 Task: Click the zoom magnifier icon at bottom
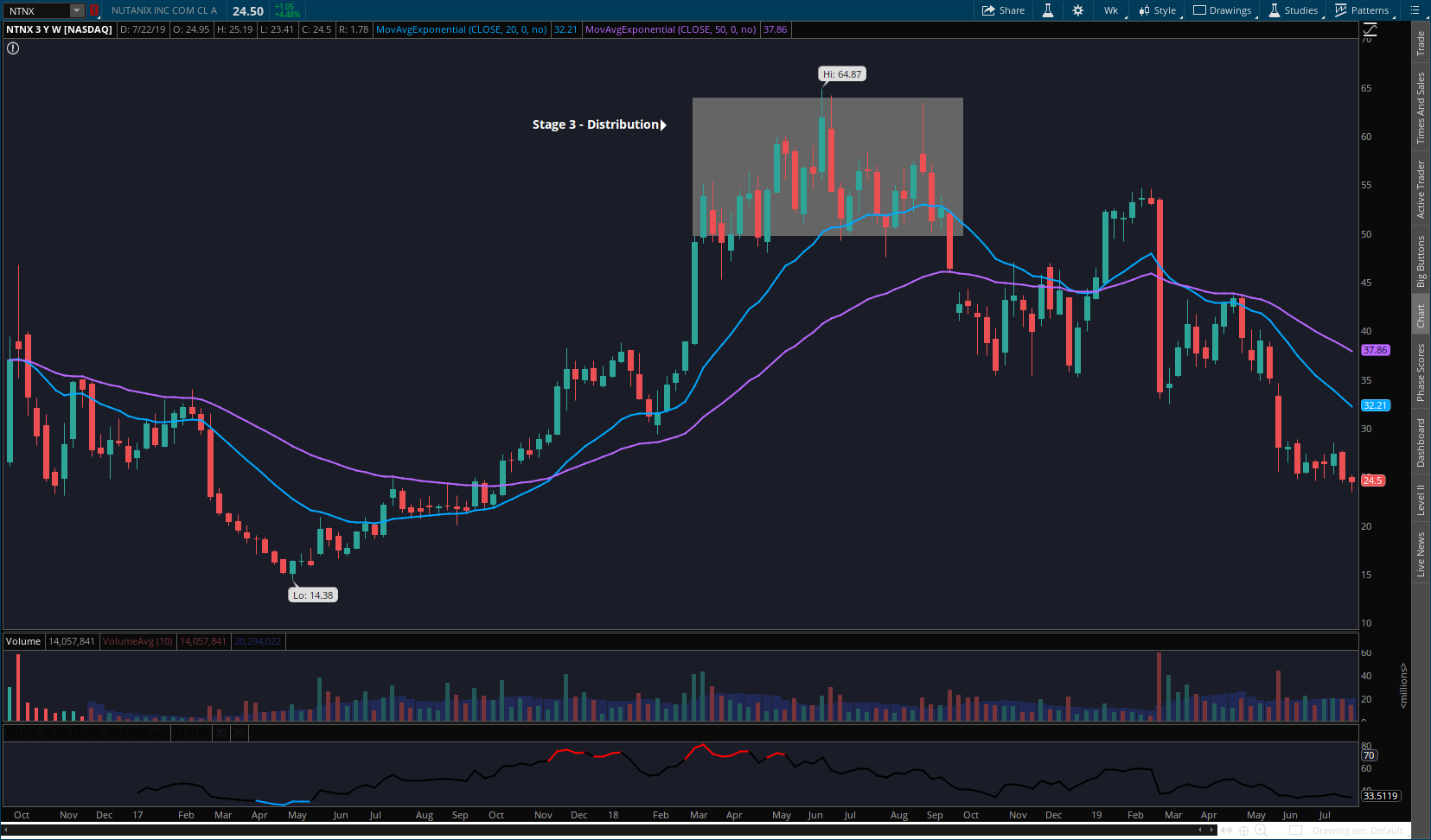click(x=1262, y=830)
